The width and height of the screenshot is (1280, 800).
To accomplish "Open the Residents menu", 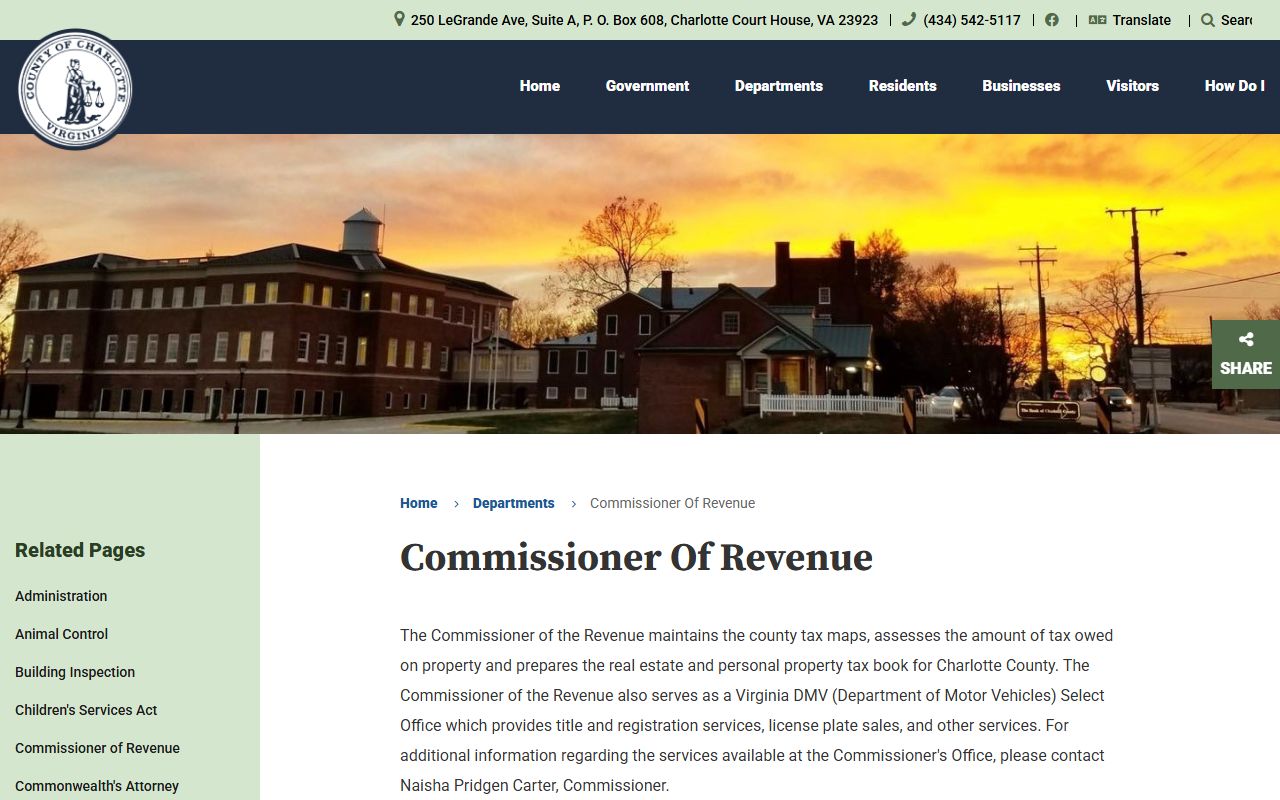I will click(902, 86).
